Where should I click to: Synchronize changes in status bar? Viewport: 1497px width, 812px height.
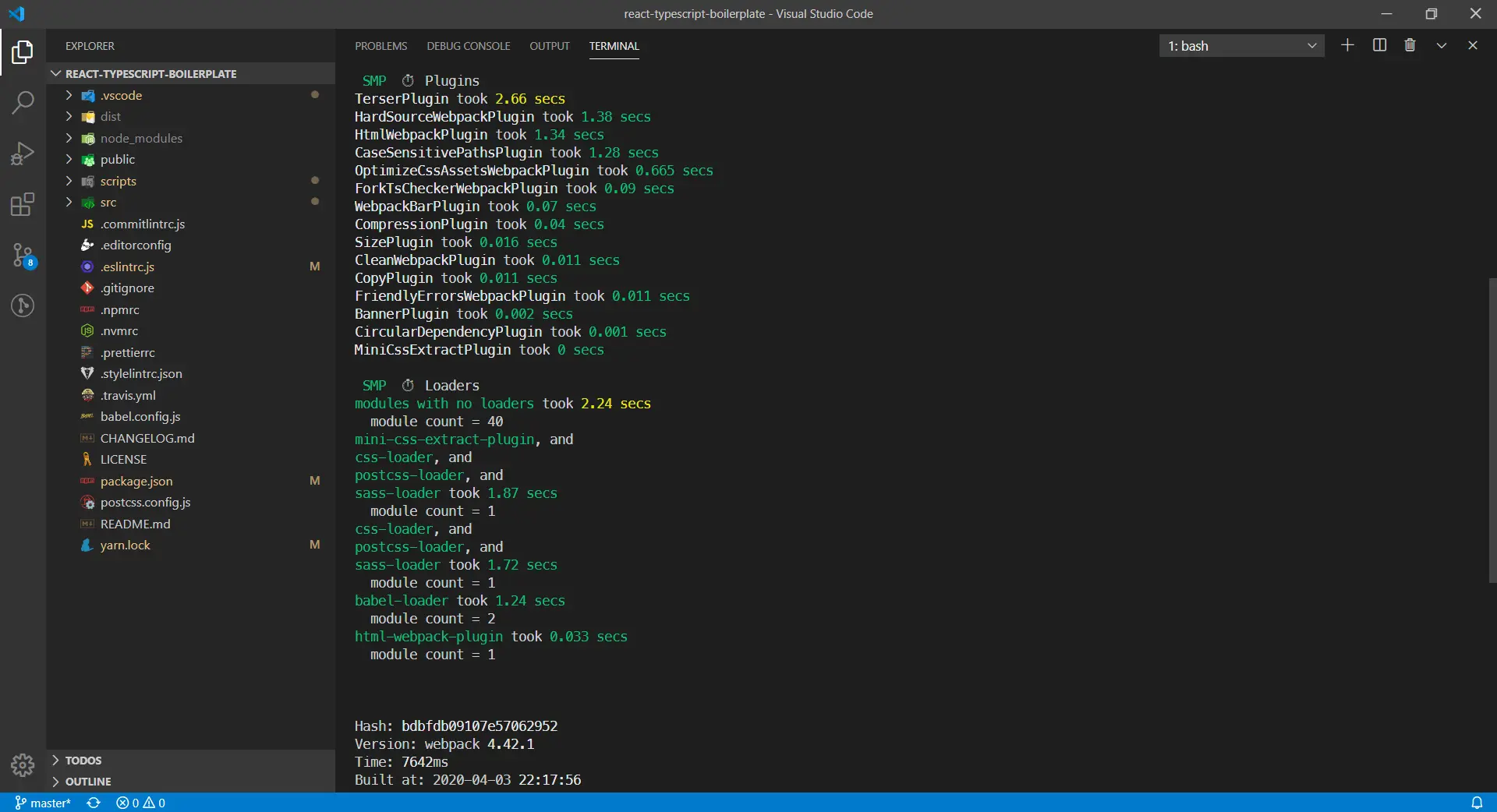pos(94,803)
